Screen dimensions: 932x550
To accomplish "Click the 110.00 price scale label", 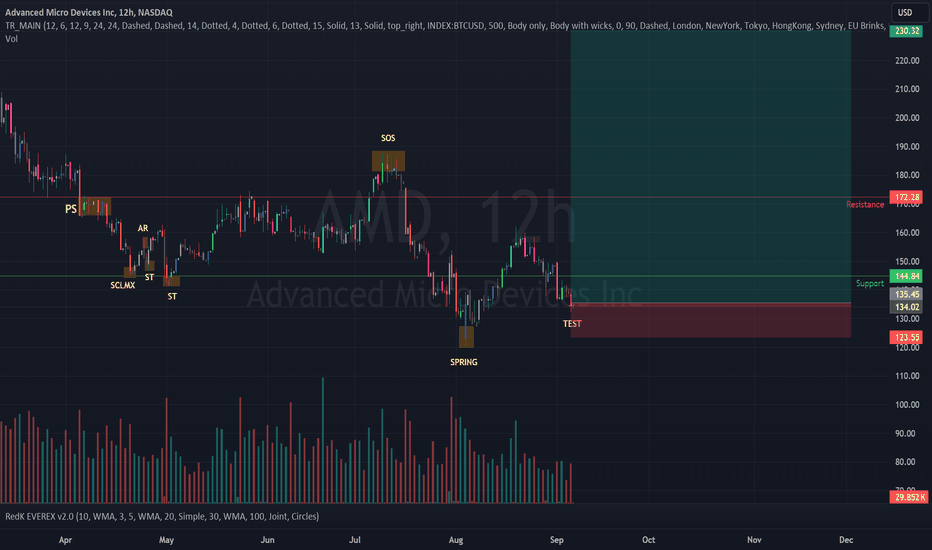I will click(907, 376).
